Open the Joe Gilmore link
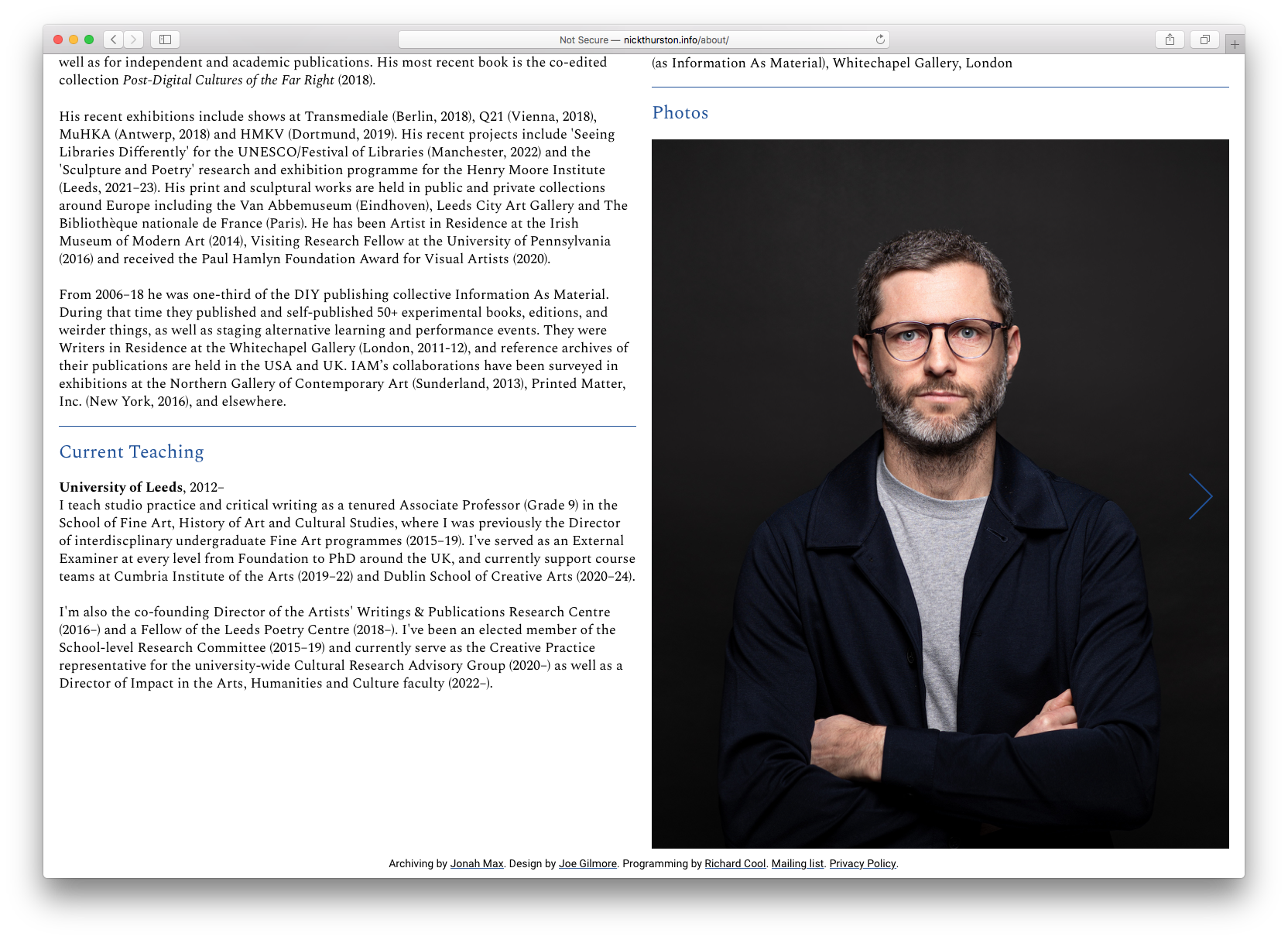Screen dimensions: 1288x940 click(587, 863)
